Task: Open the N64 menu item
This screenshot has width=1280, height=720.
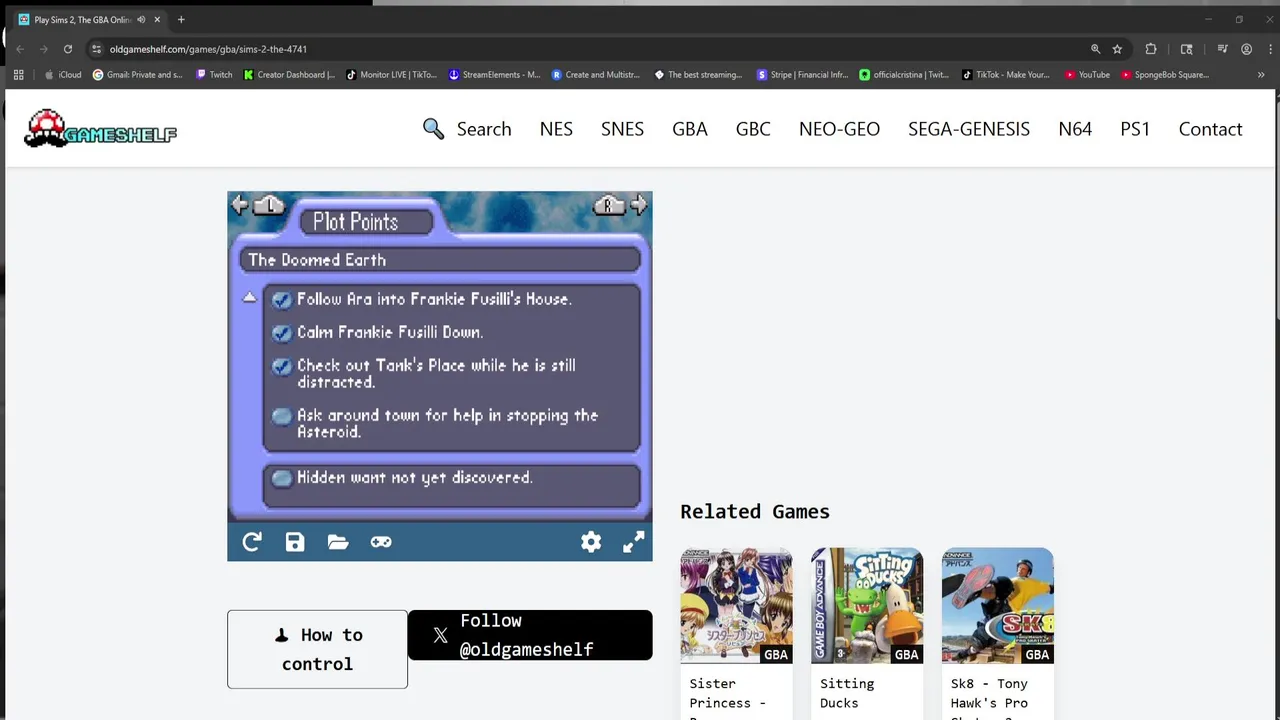Action: point(1075,129)
